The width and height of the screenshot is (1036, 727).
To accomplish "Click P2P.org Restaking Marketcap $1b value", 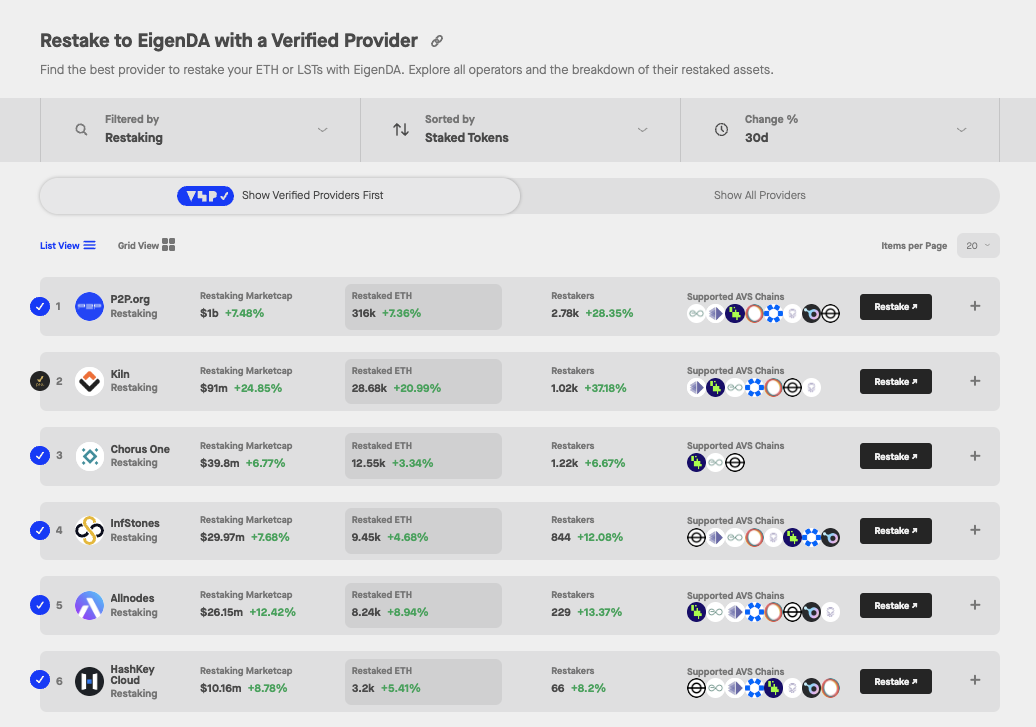I will [209, 313].
